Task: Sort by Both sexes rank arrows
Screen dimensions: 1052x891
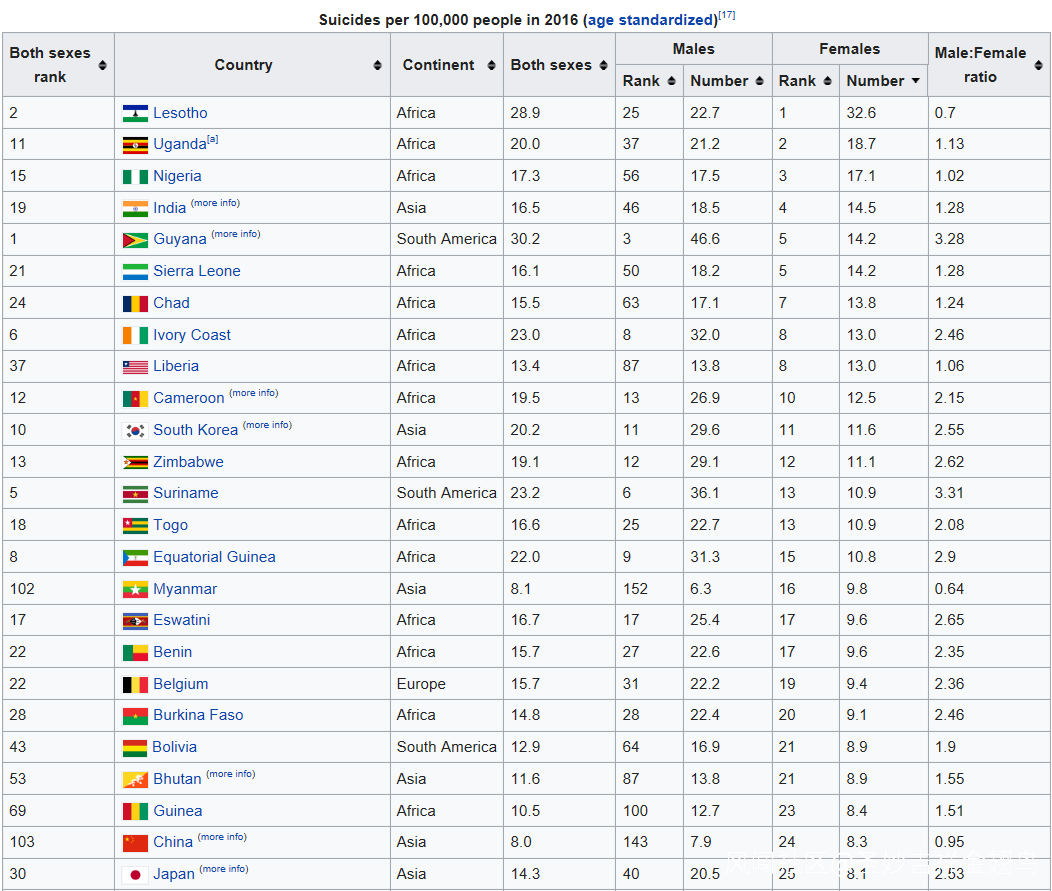Action: tap(102, 65)
